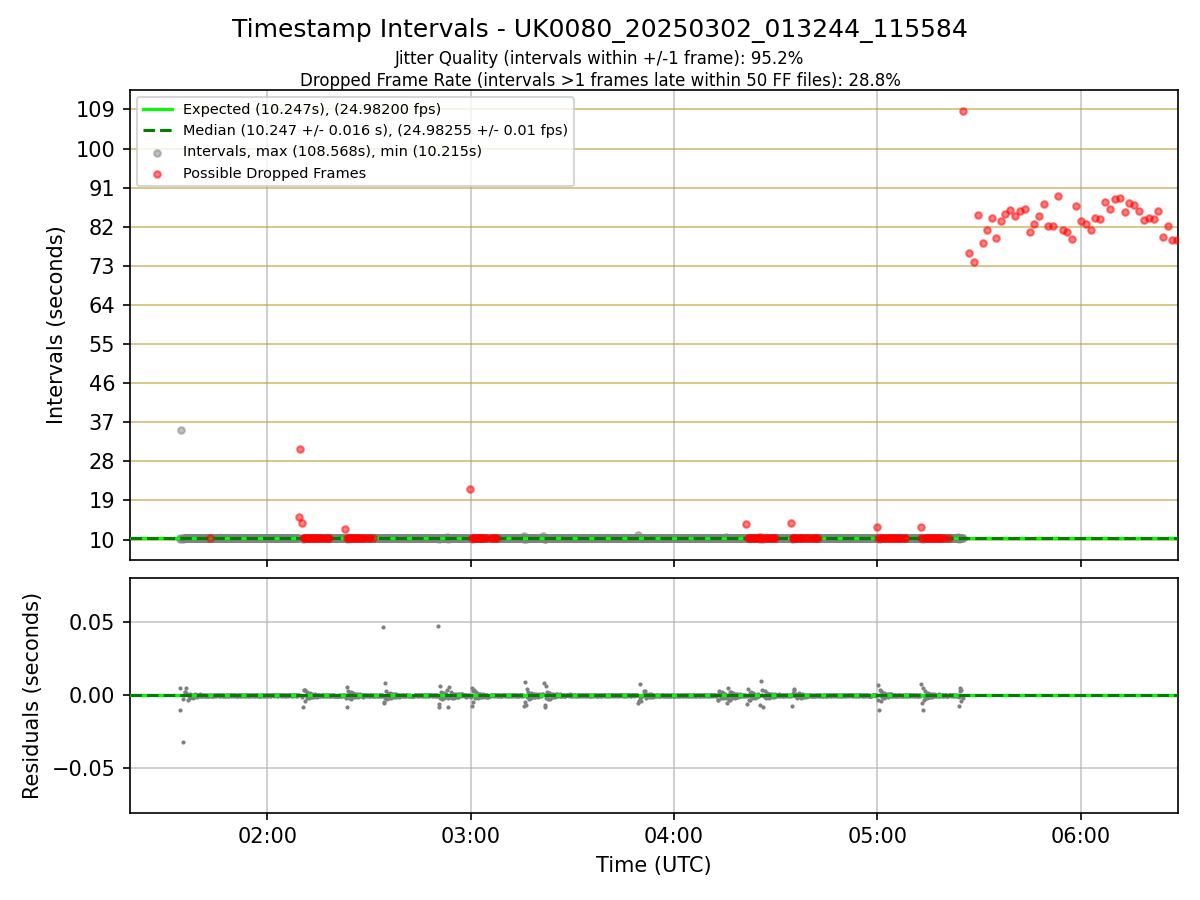Click the 82 y-axis tick label
Viewport: 1200px width, 900px height.
click(x=104, y=227)
